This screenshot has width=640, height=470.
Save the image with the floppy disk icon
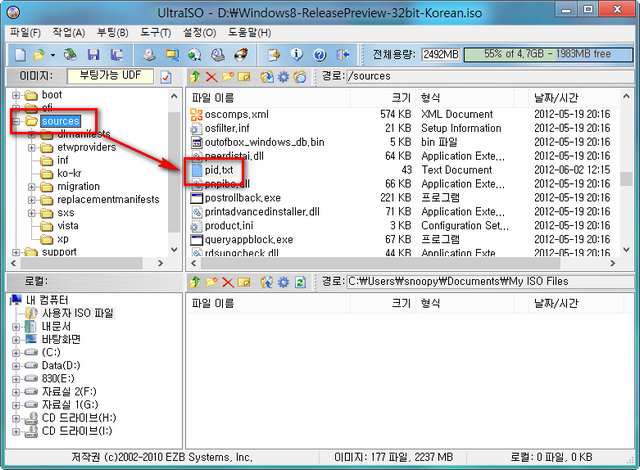click(x=93, y=55)
